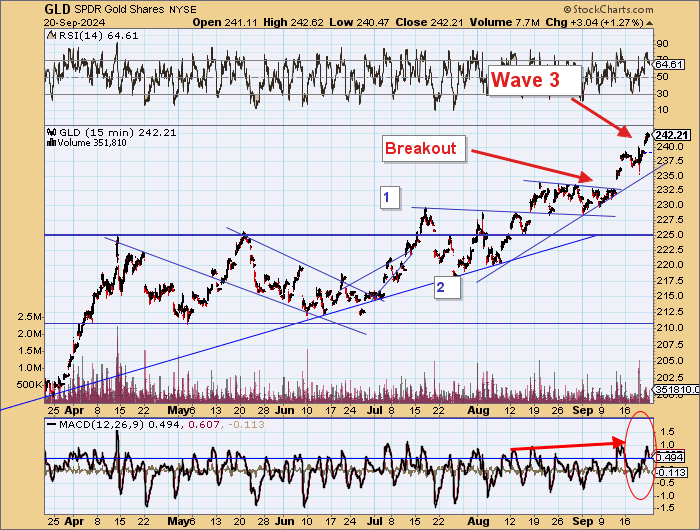Click the 242.21 last price tag on axis
The width and height of the screenshot is (700, 530).
click(x=673, y=135)
